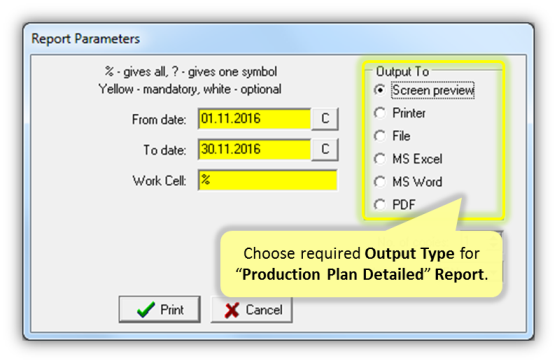Clear From date using its C button
Image resolution: width=557 pixels, height=363 pixels.
click(325, 119)
